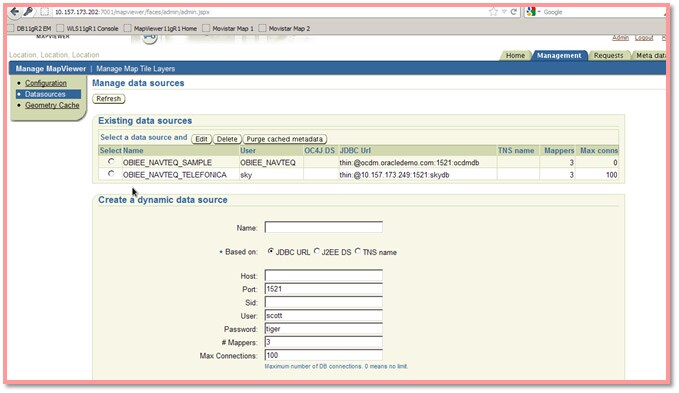This screenshot has width=679, height=393.
Task: Click the Delete button
Action: pos(227,139)
